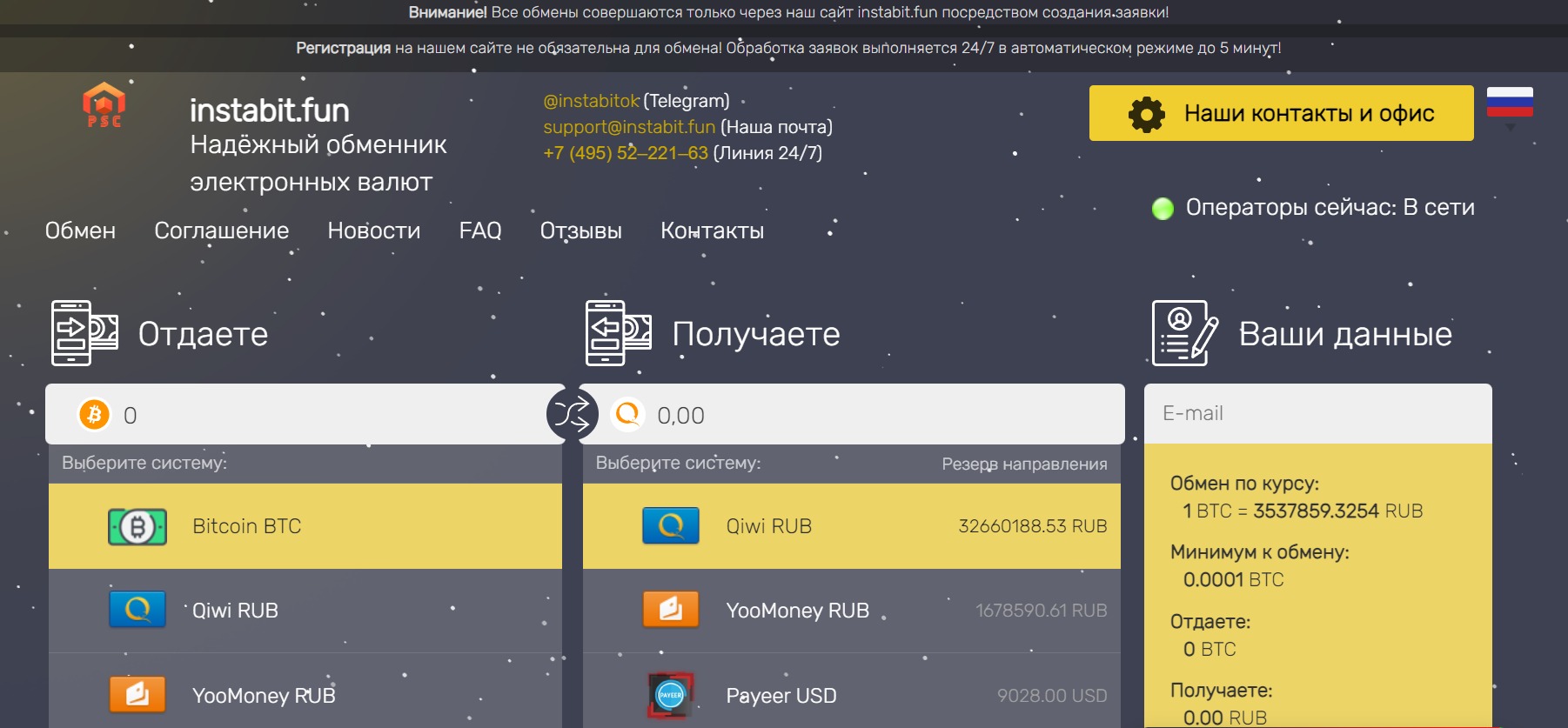Open the Отзывы menu item

click(x=581, y=230)
